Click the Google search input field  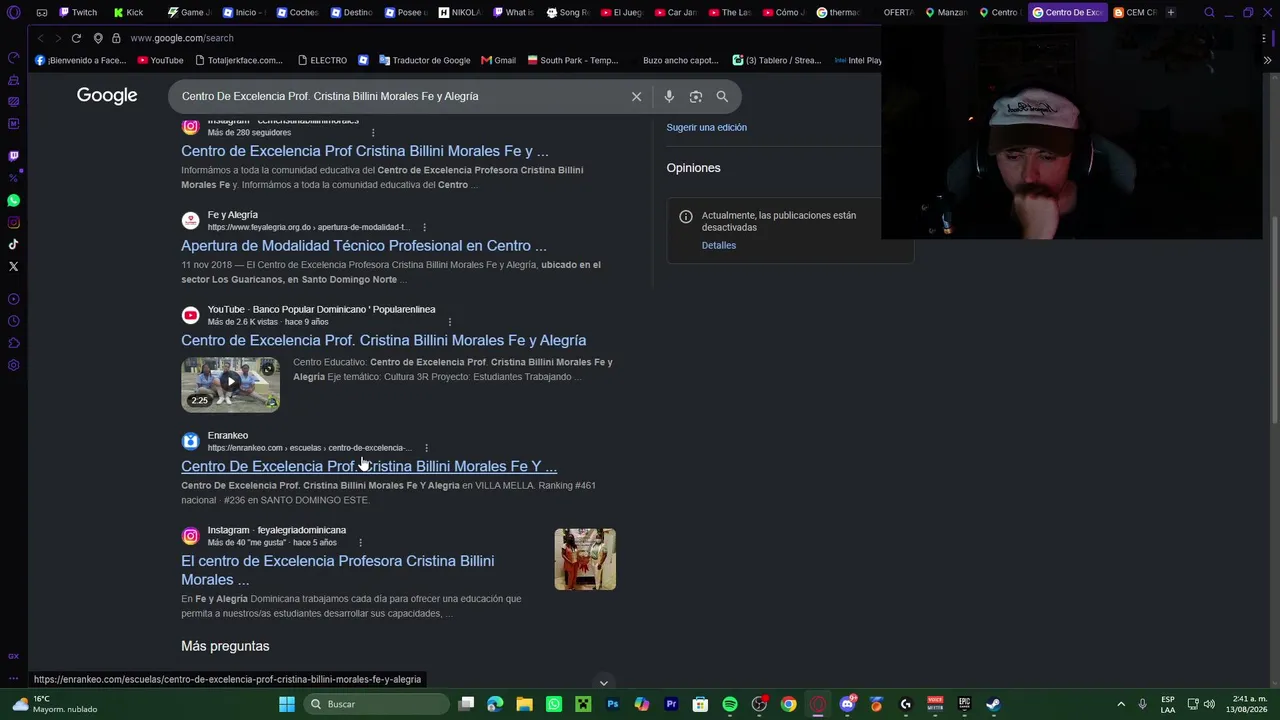[400, 96]
